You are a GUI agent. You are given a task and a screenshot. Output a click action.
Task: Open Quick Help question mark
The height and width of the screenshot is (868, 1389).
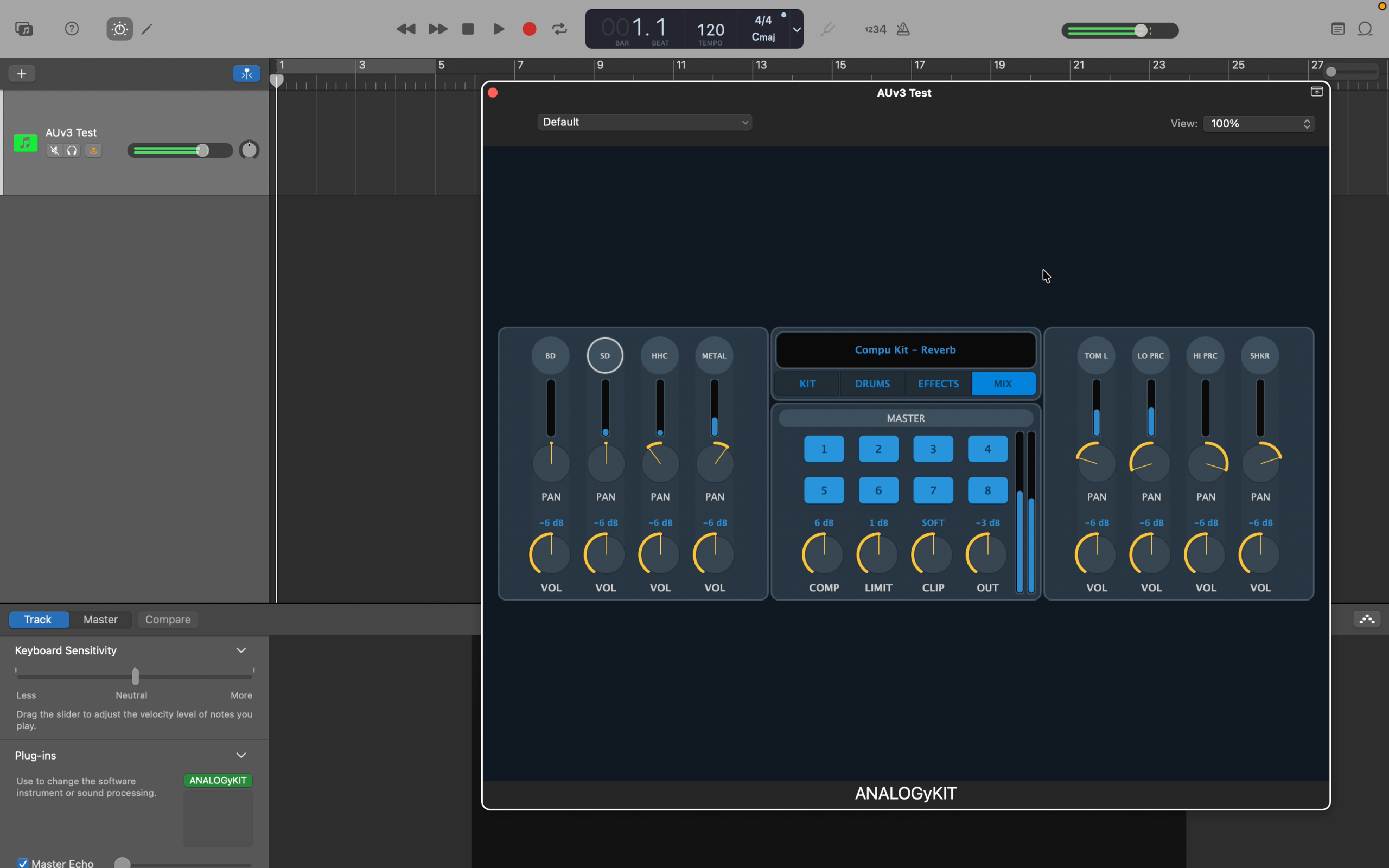72,29
